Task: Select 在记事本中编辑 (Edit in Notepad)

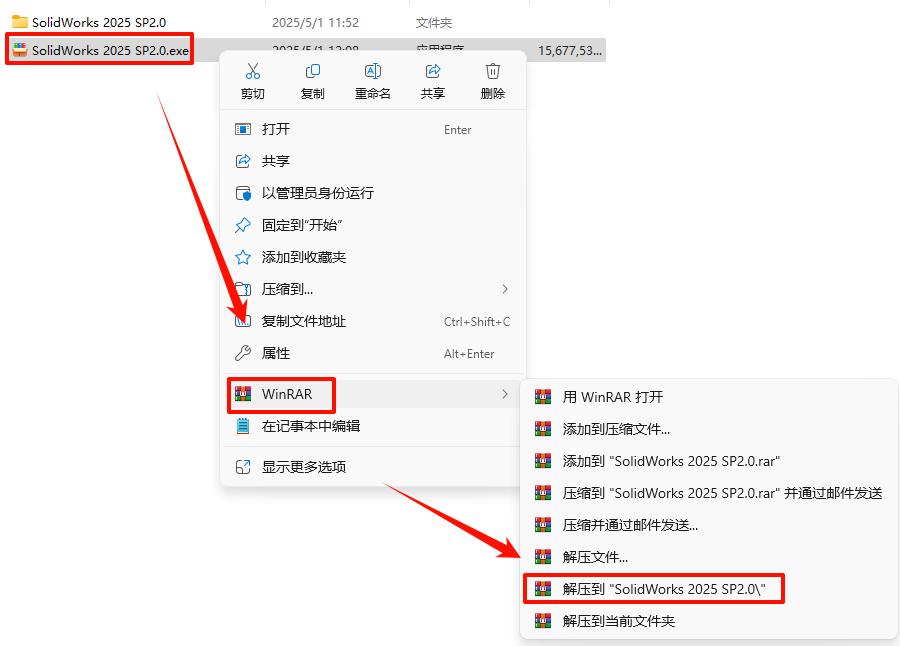Action: 373,426
